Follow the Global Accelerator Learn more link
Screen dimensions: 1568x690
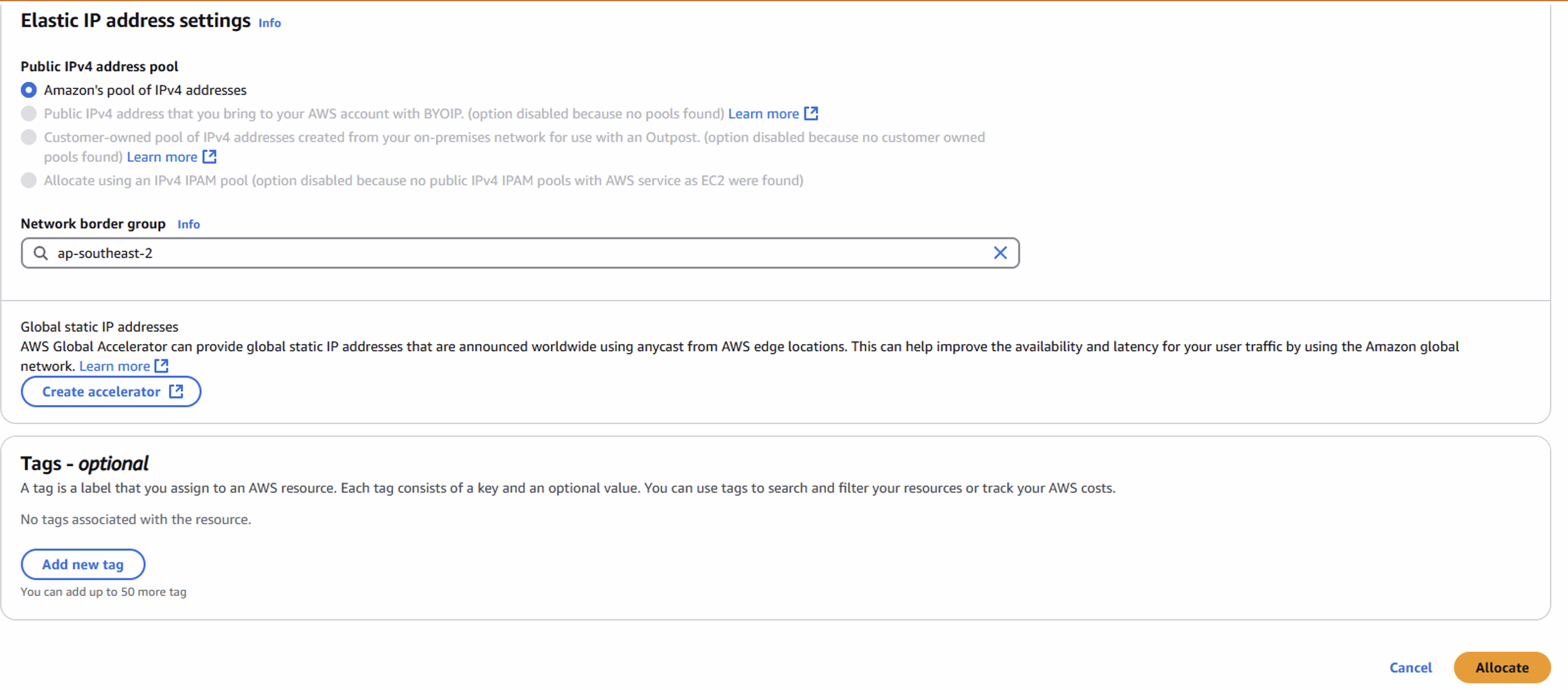(115, 366)
